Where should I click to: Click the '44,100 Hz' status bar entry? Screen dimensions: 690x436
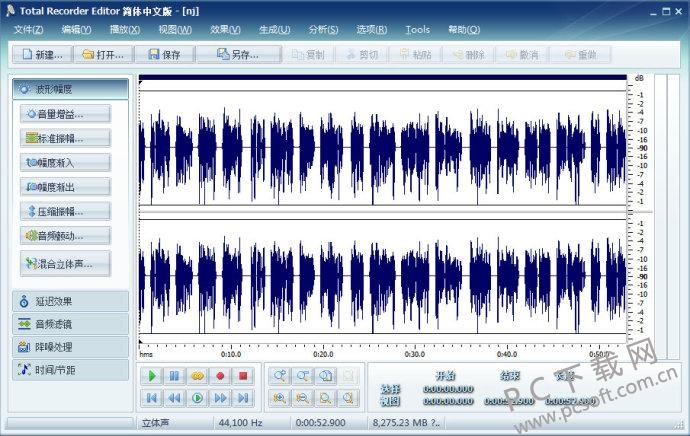coord(240,423)
